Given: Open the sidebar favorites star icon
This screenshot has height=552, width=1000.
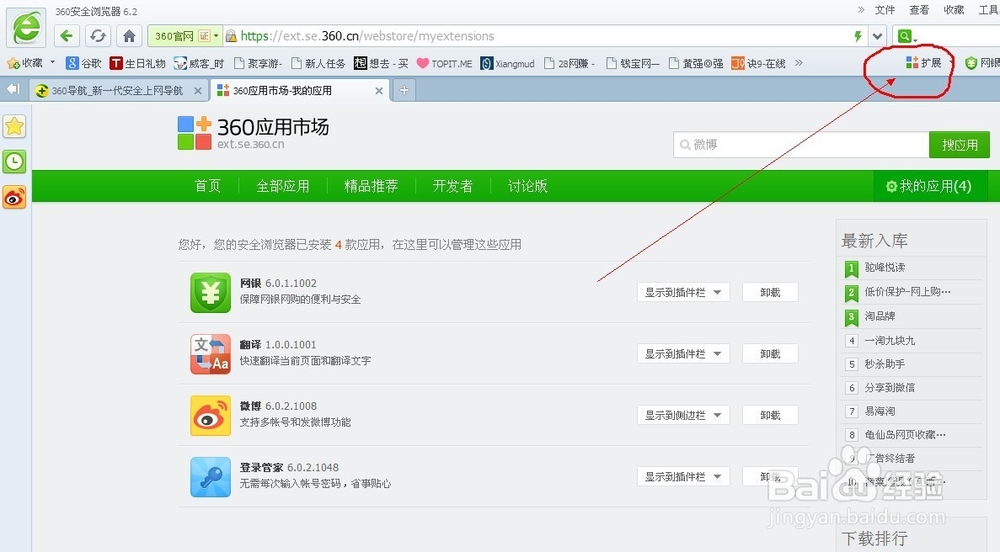Looking at the screenshot, I should (14, 126).
